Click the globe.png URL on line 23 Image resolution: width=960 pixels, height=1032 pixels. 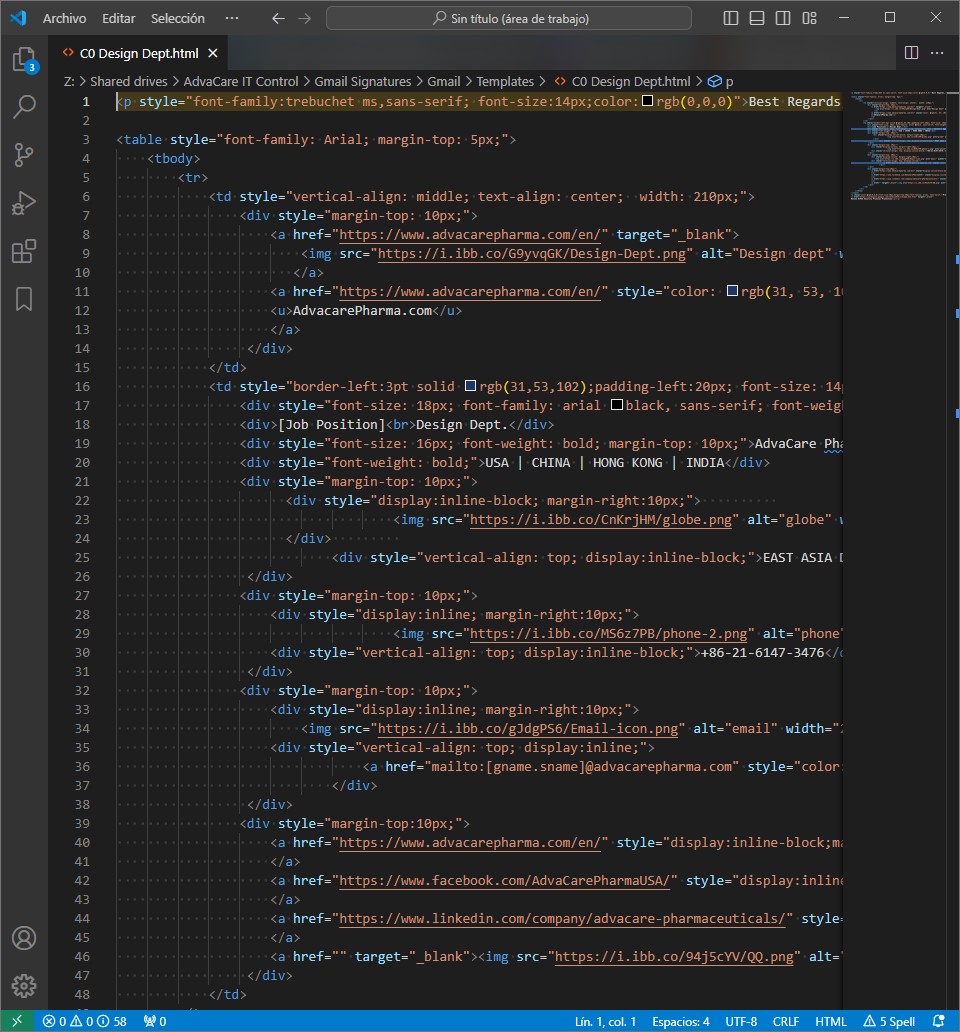[x=601, y=520]
